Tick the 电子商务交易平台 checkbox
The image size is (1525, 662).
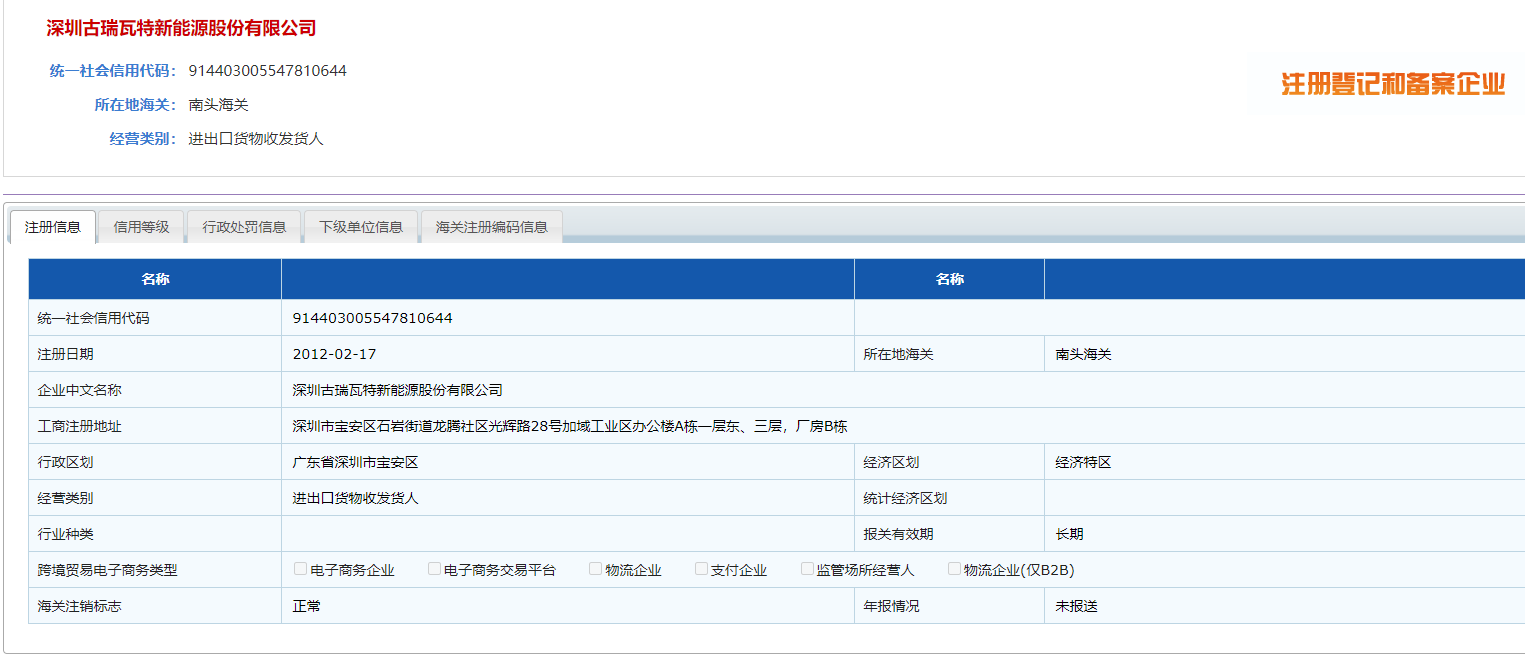coord(434,569)
